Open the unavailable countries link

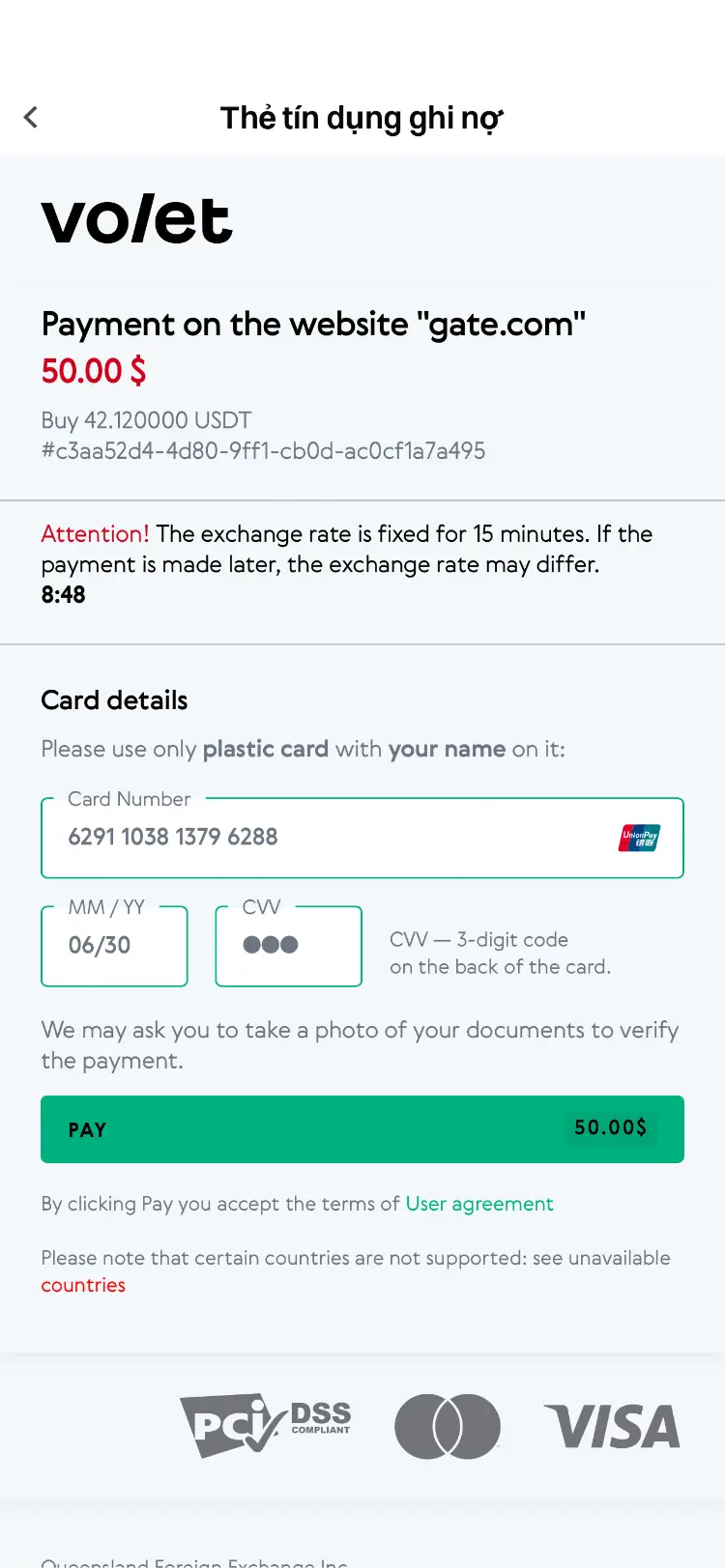(83, 1285)
